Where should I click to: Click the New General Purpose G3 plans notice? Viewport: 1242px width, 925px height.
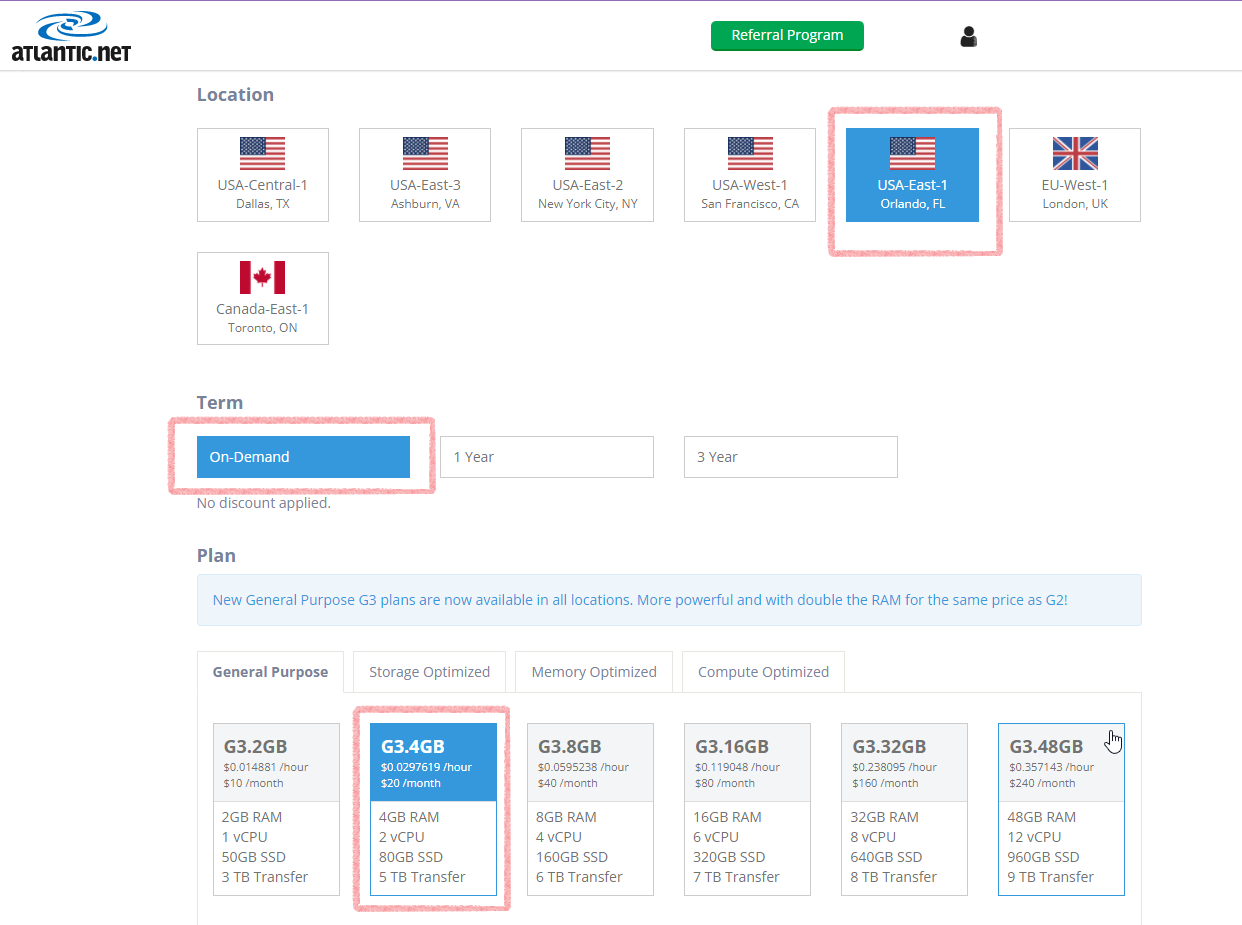click(669, 600)
